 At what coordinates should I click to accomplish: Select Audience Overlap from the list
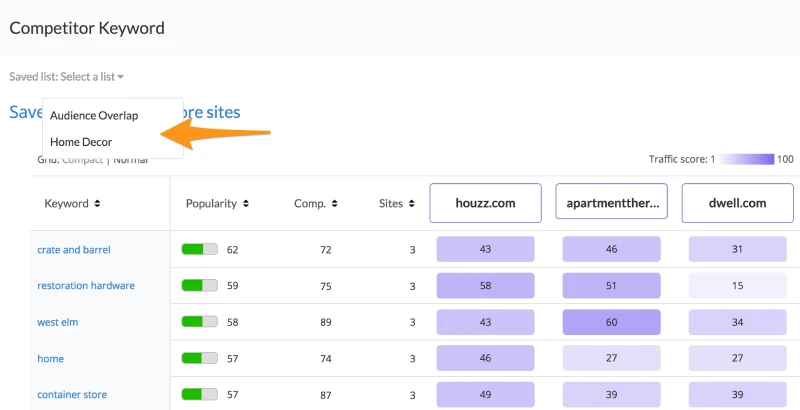[94, 116]
